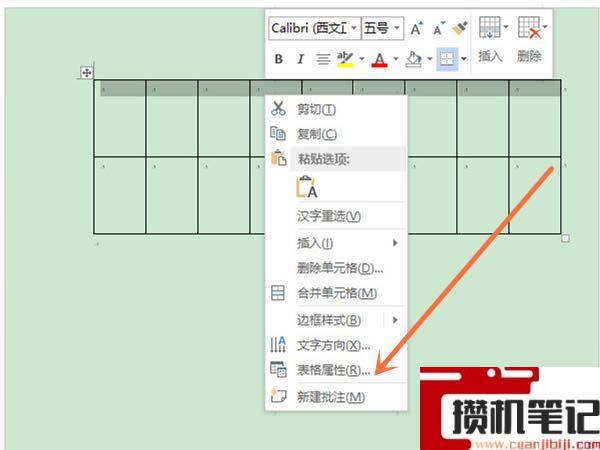Choose 合并单元格(M) from the menu

pos(336,293)
